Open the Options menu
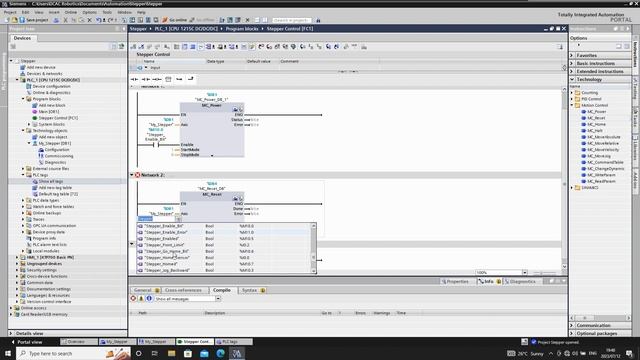The height and width of the screenshot is (360, 640). point(89,12)
